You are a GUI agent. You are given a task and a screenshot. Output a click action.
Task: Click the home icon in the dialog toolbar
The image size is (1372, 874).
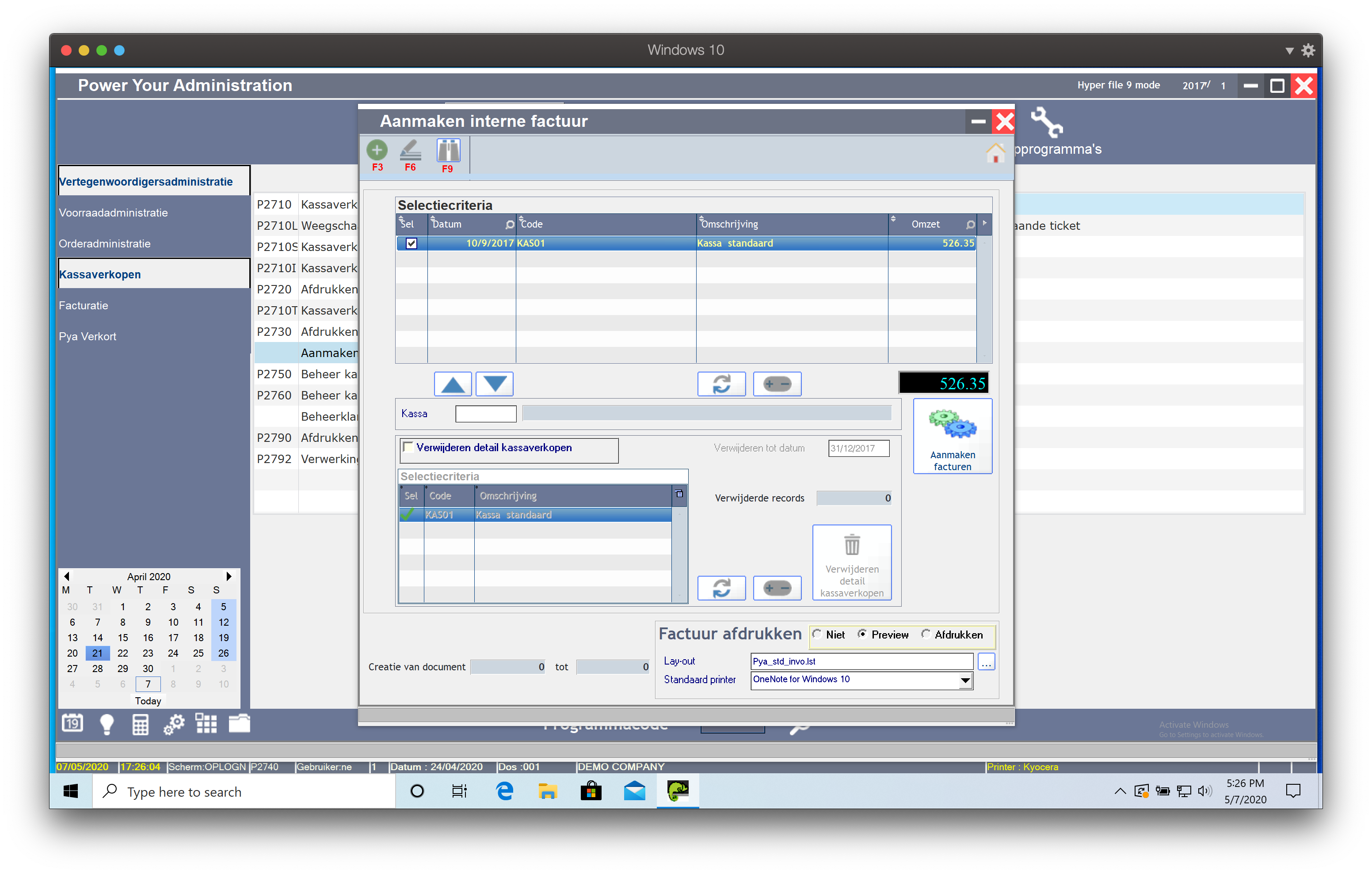(x=995, y=153)
